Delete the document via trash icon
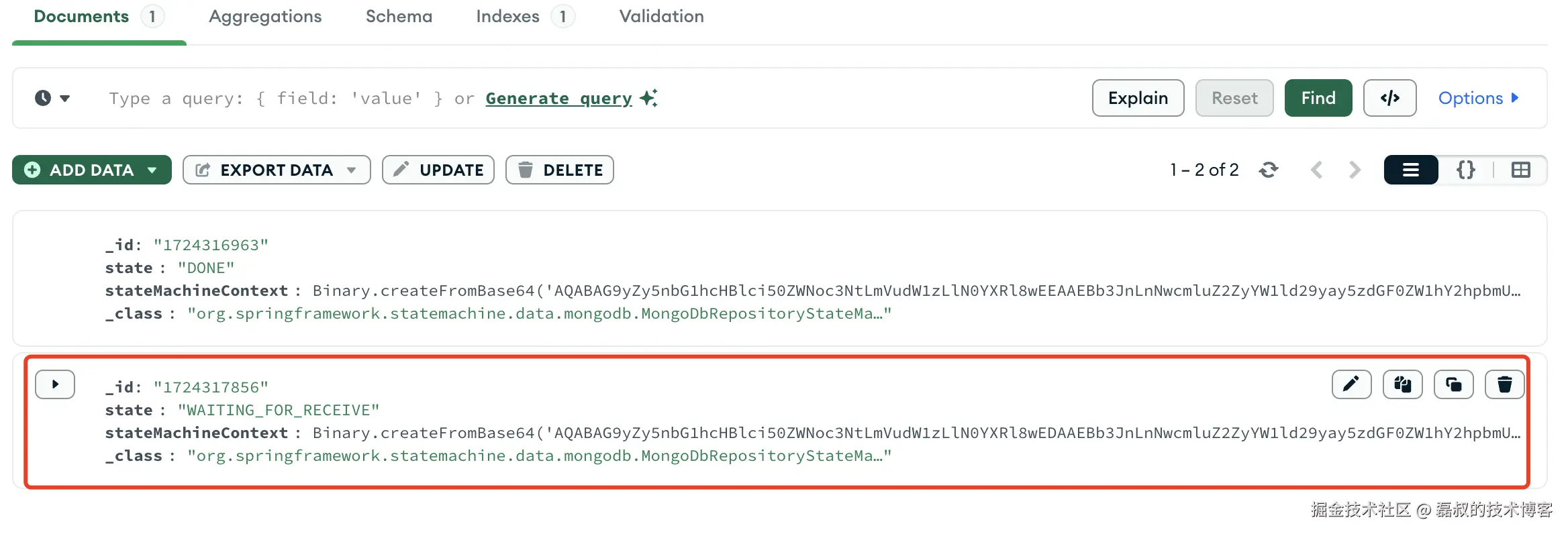Image resolution: width=1568 pixels, height=534 pixels. (1504, 384)
